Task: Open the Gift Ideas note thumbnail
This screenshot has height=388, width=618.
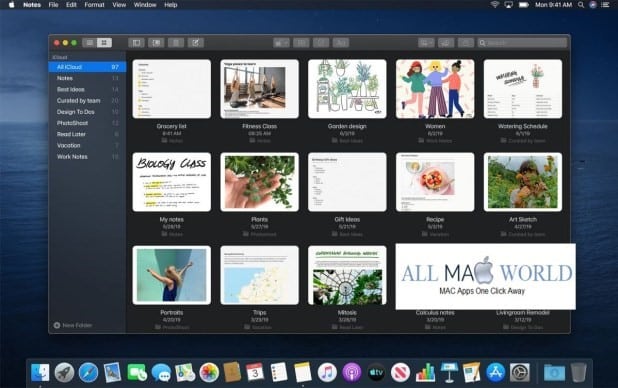Action: click(347, 182)
